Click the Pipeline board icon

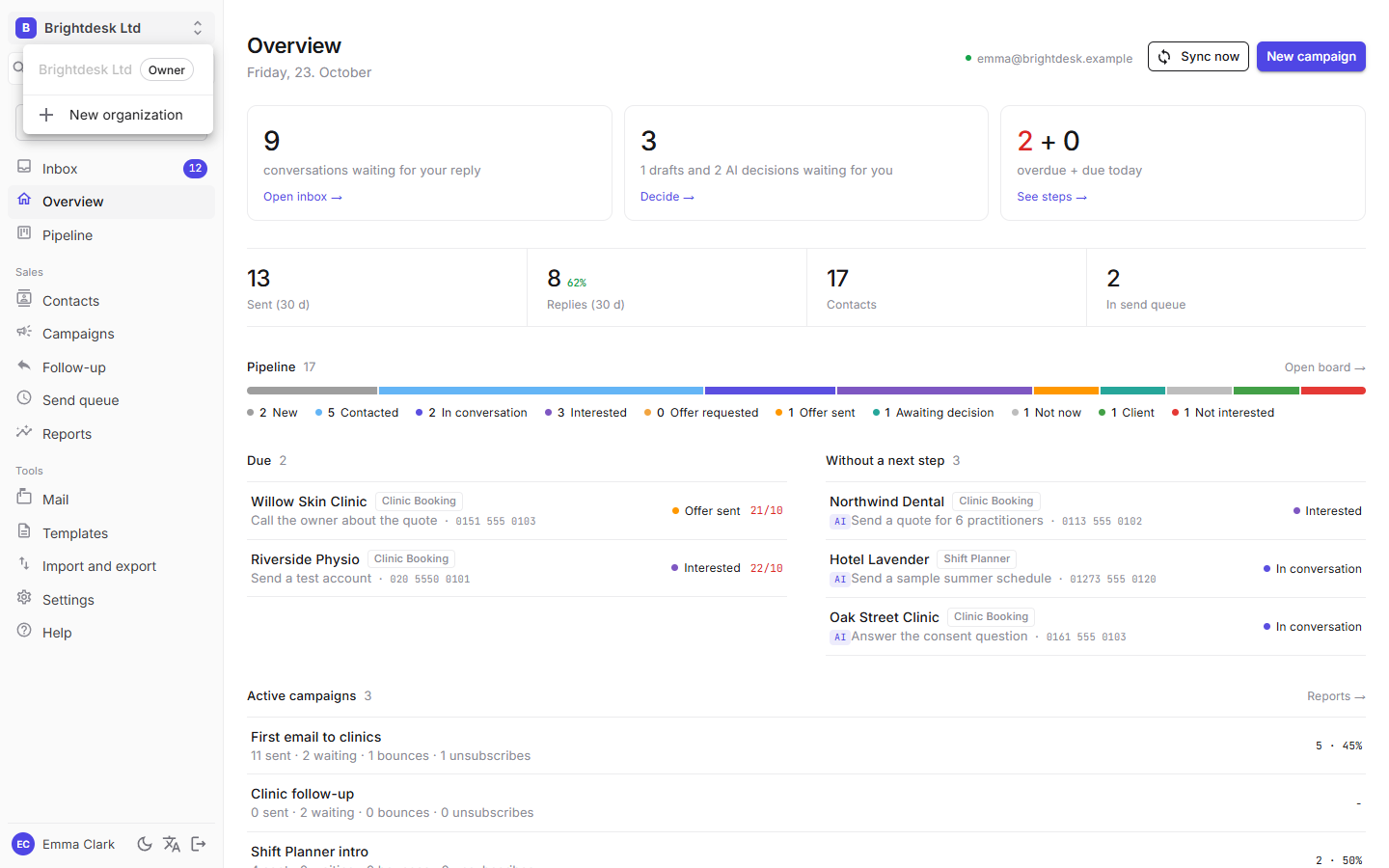click(x=24, y=233)
